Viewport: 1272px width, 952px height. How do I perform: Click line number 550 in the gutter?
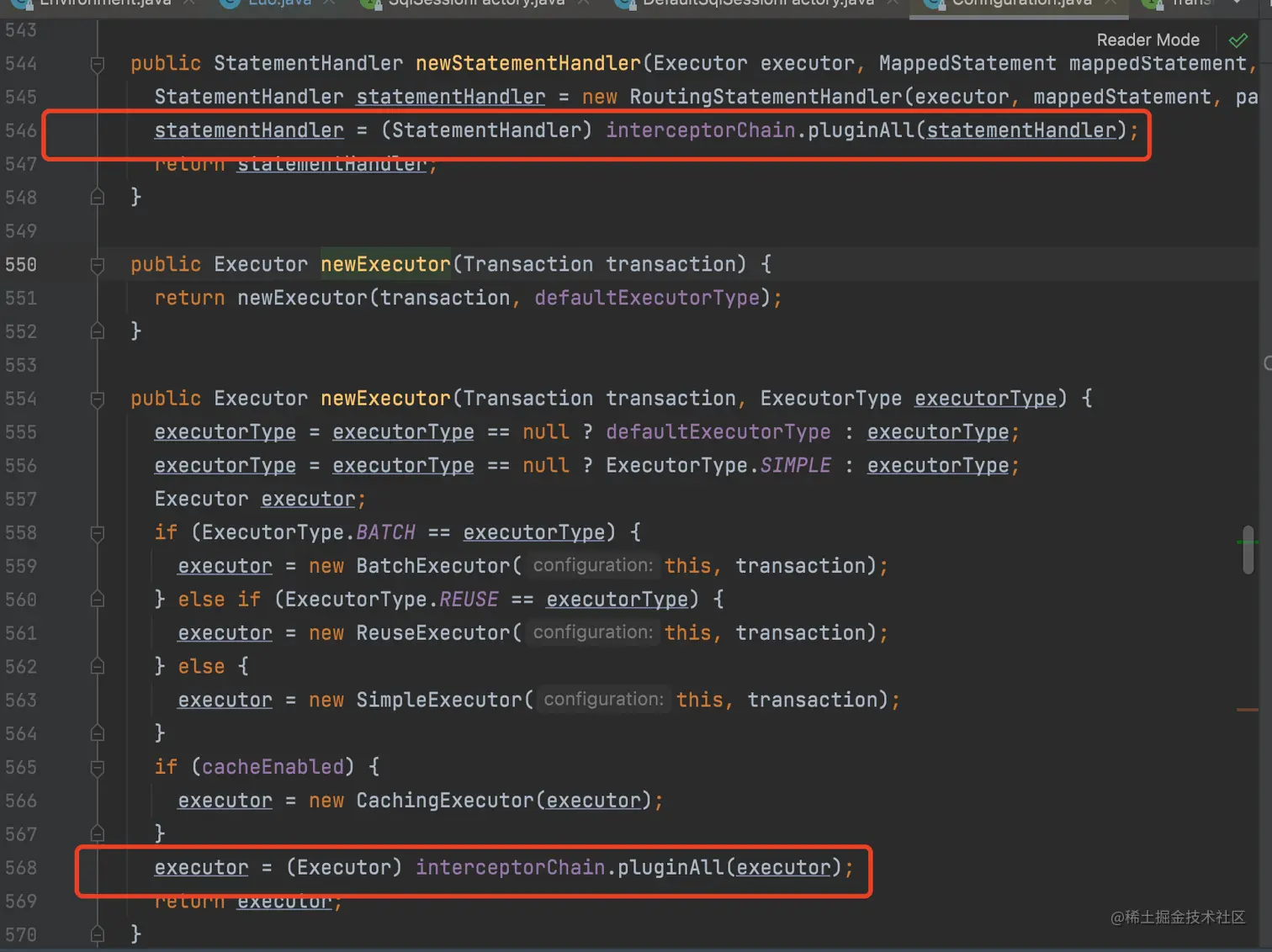tap(21, 264)
